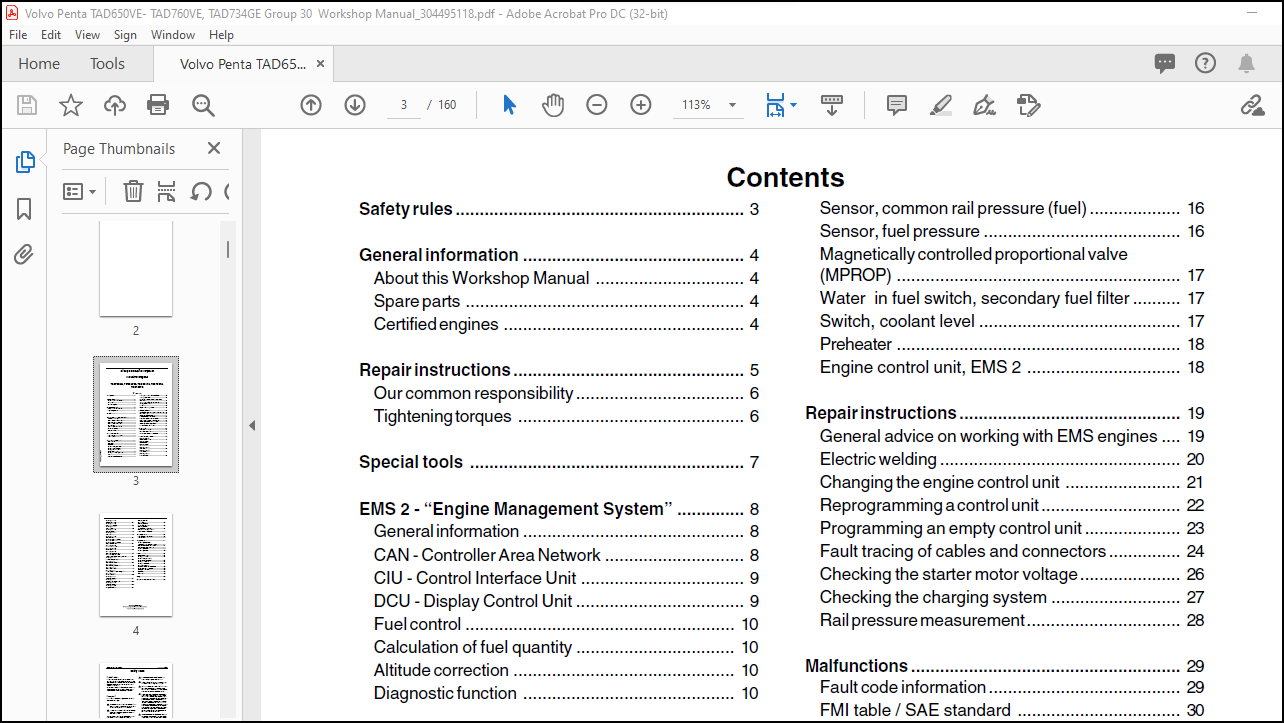Click the scrolling mode page display icon
The image size is (1284, 723).
tap(832, 105)
